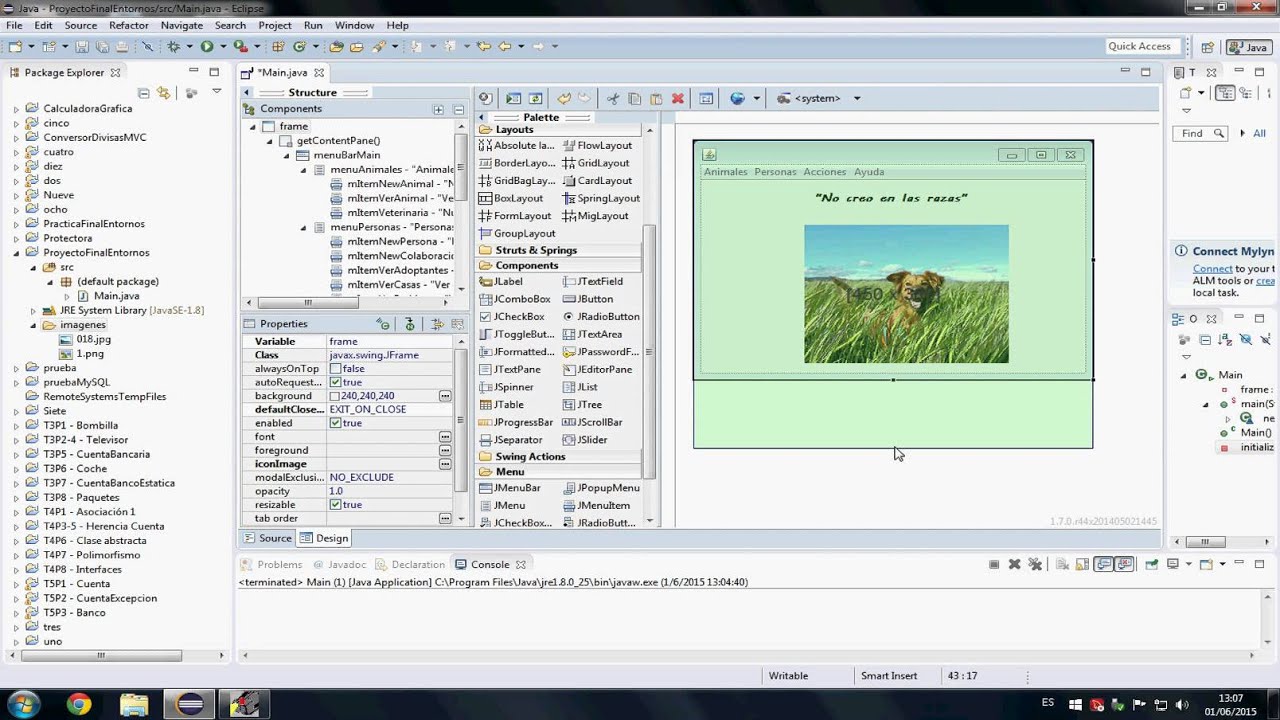
Task: Select JRadioButton in the Palette
Action: [x=601, y=317]
